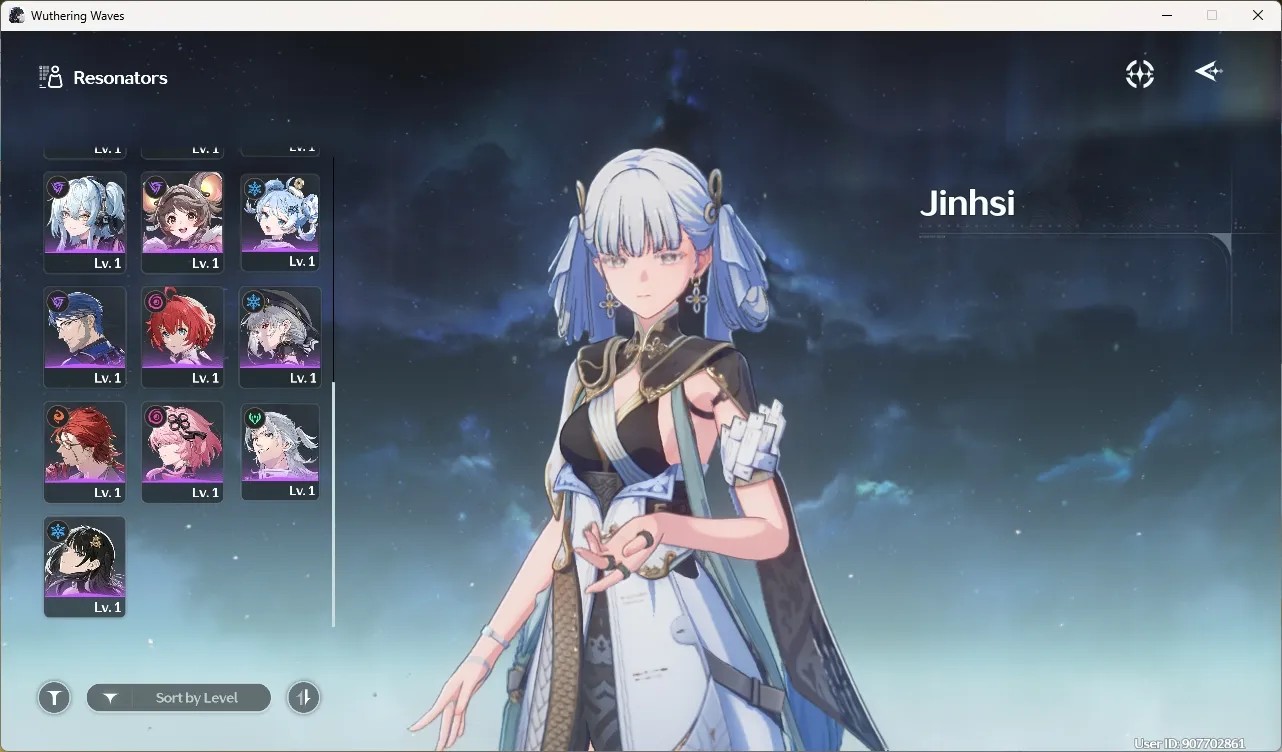Choose the gray-haired girl wearing a black hat
The width and height of the screenshot is (1282, 752).
(x=280, y=337)
